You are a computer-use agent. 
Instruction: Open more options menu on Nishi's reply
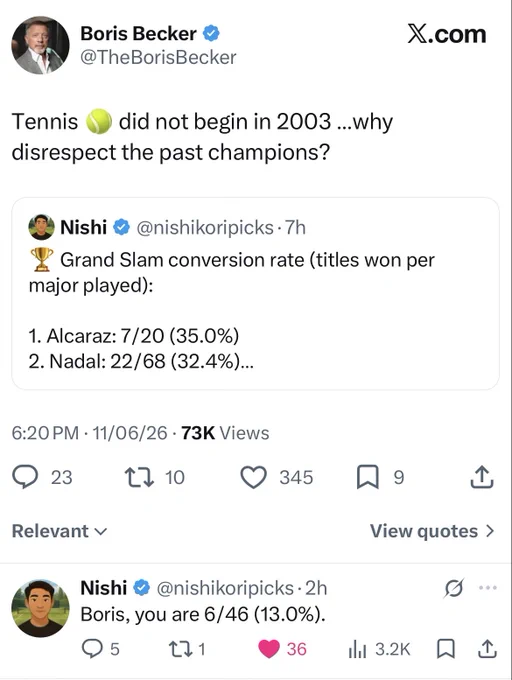coord(488,588)
